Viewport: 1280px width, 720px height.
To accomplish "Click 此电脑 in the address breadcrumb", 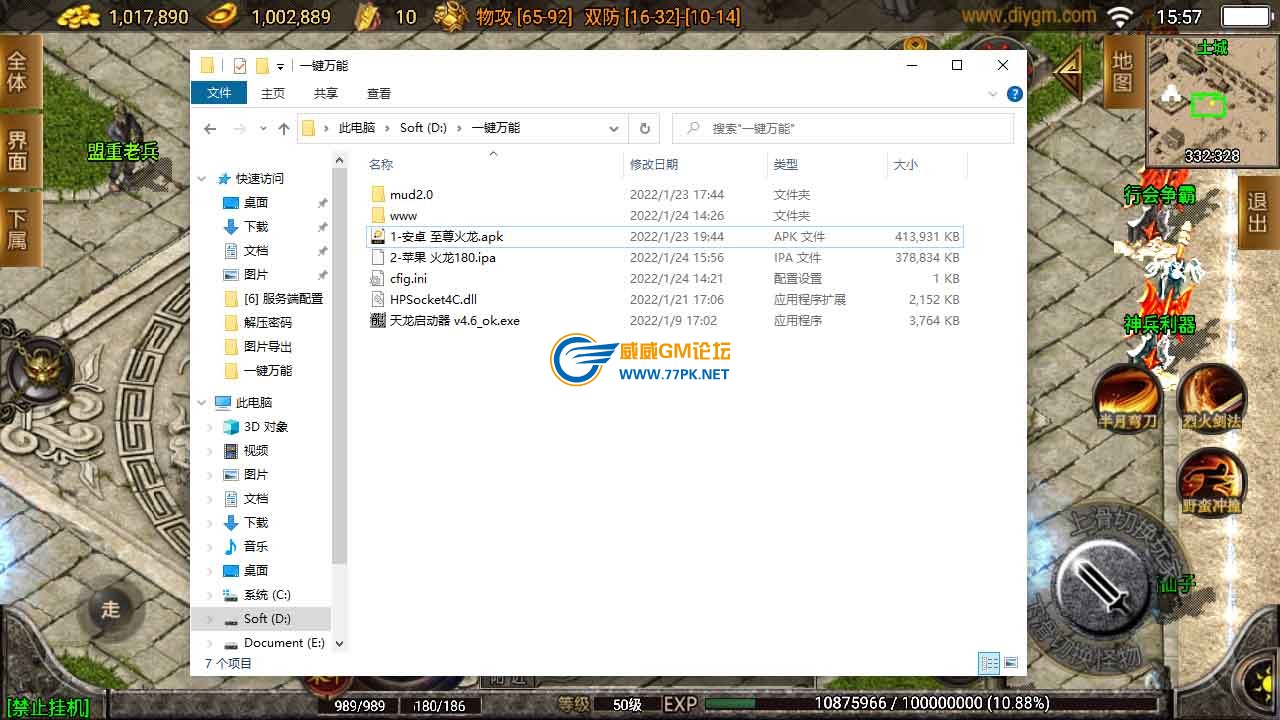I will [x=357, y=128].
